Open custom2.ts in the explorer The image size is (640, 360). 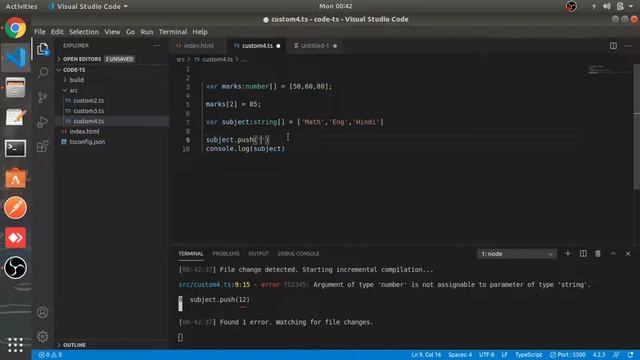tap(89, 100)
